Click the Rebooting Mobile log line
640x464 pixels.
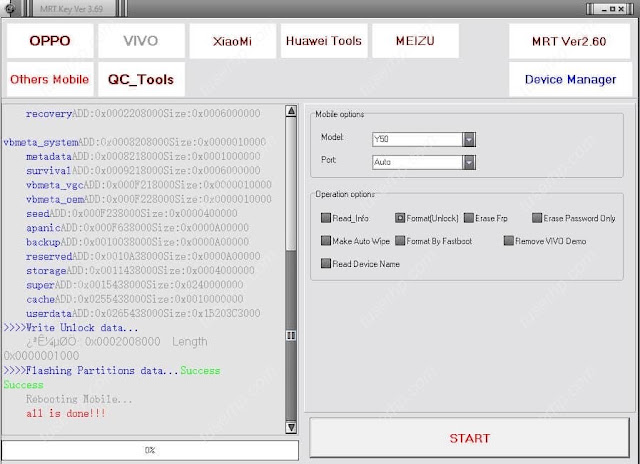coord(79,399)
